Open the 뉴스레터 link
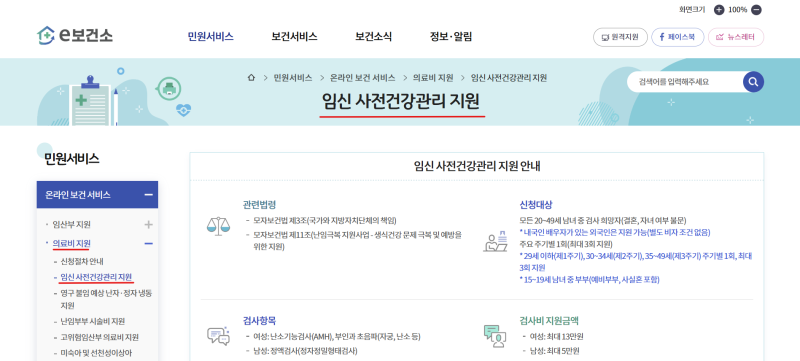Image resolution: width=800 pixels, height=361 pixels. coord(736,37)
